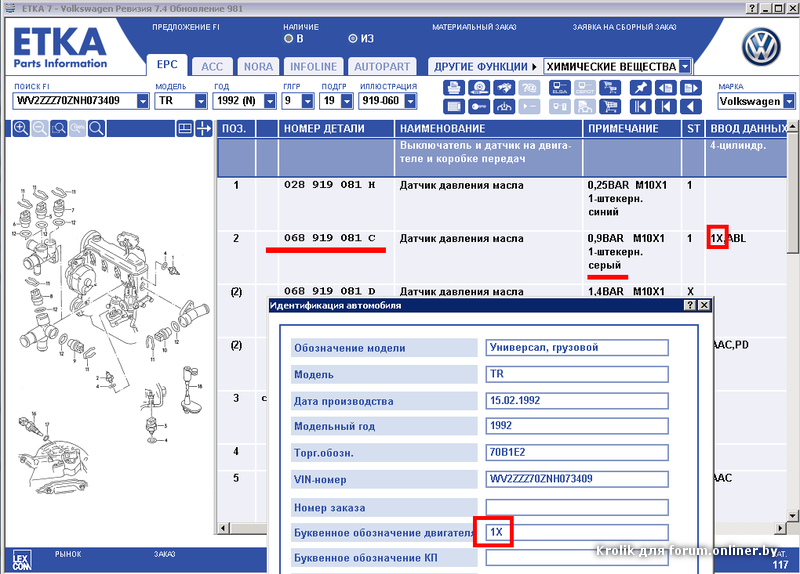Click the parts list scroll-down arrow

[793, 515]
